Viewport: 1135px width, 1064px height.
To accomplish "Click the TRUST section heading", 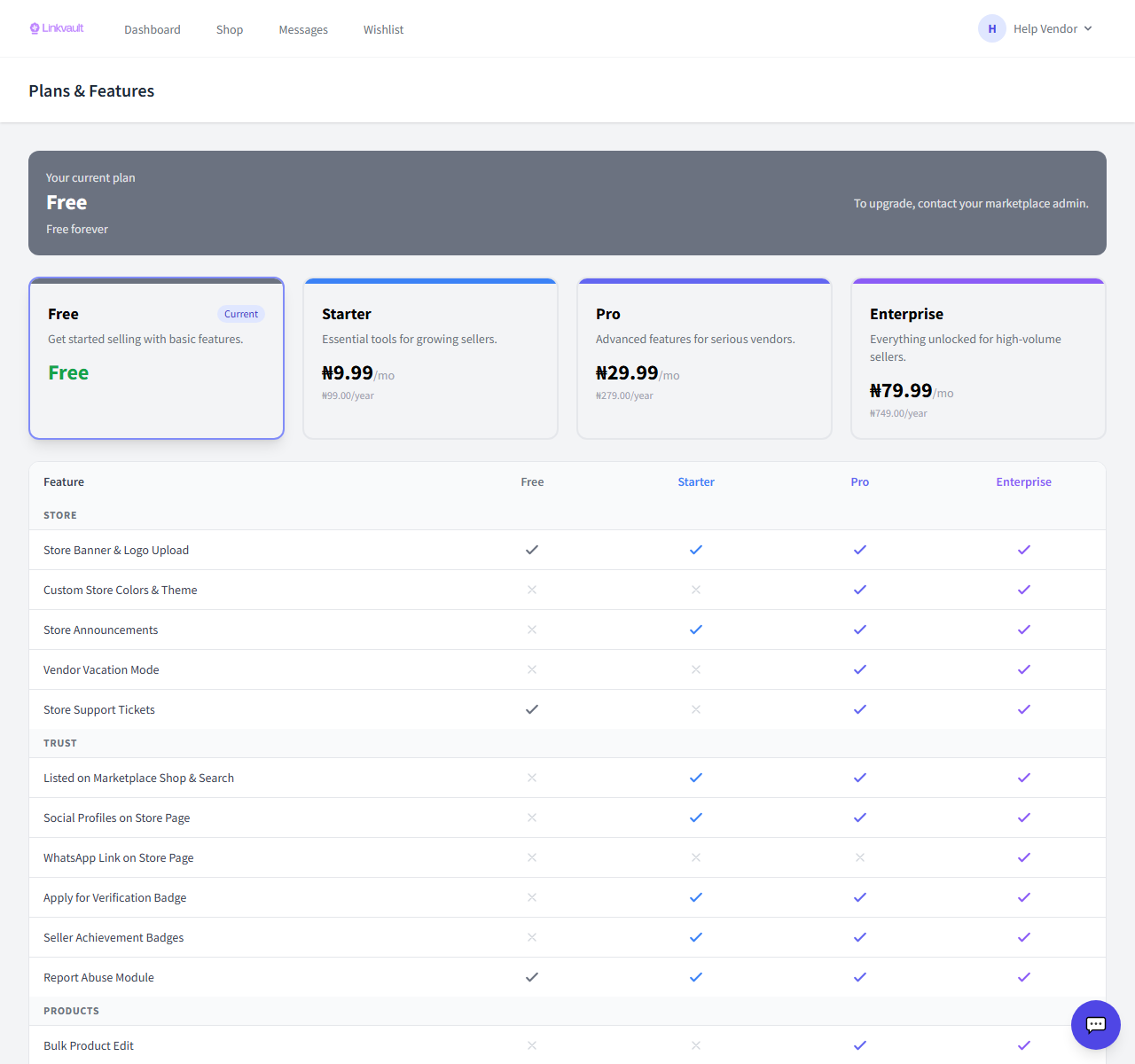I will 60,743.
